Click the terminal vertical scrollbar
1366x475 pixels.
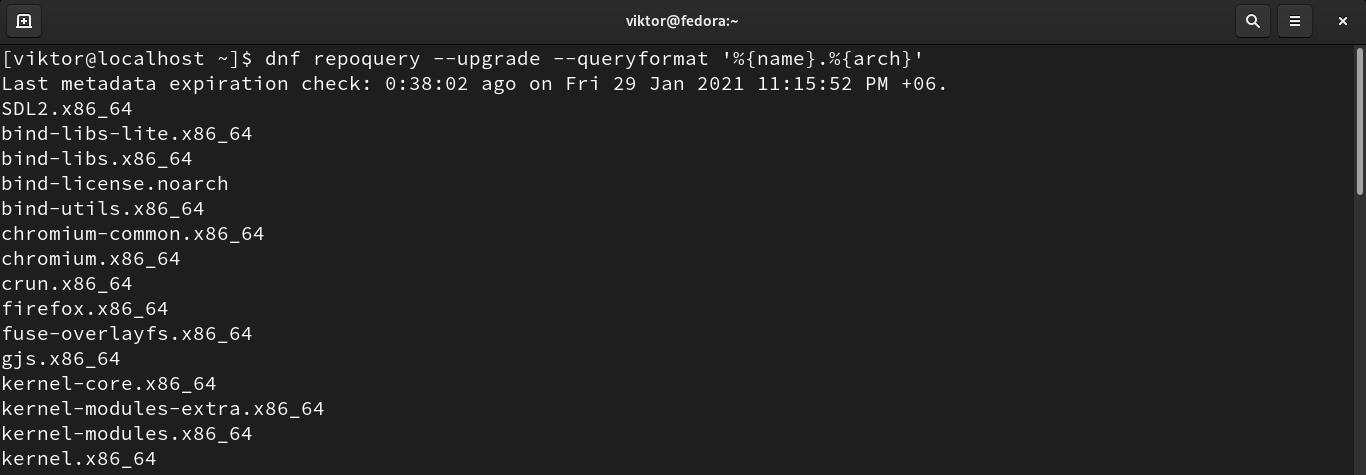click(x=1360, y=120)
